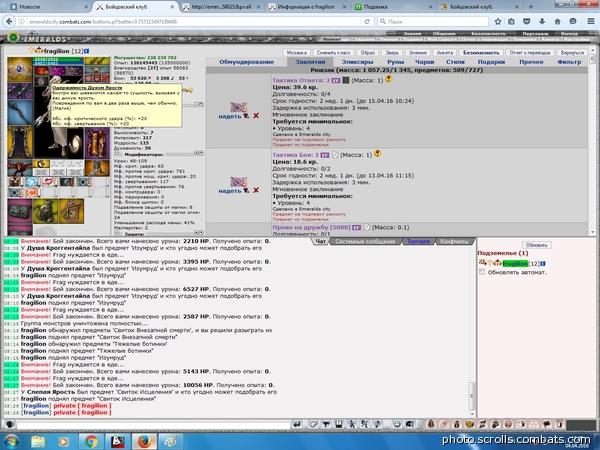Click the Тактика Ответа scroll image
Viewport: 600px width, 450px height.
(238, 107)
